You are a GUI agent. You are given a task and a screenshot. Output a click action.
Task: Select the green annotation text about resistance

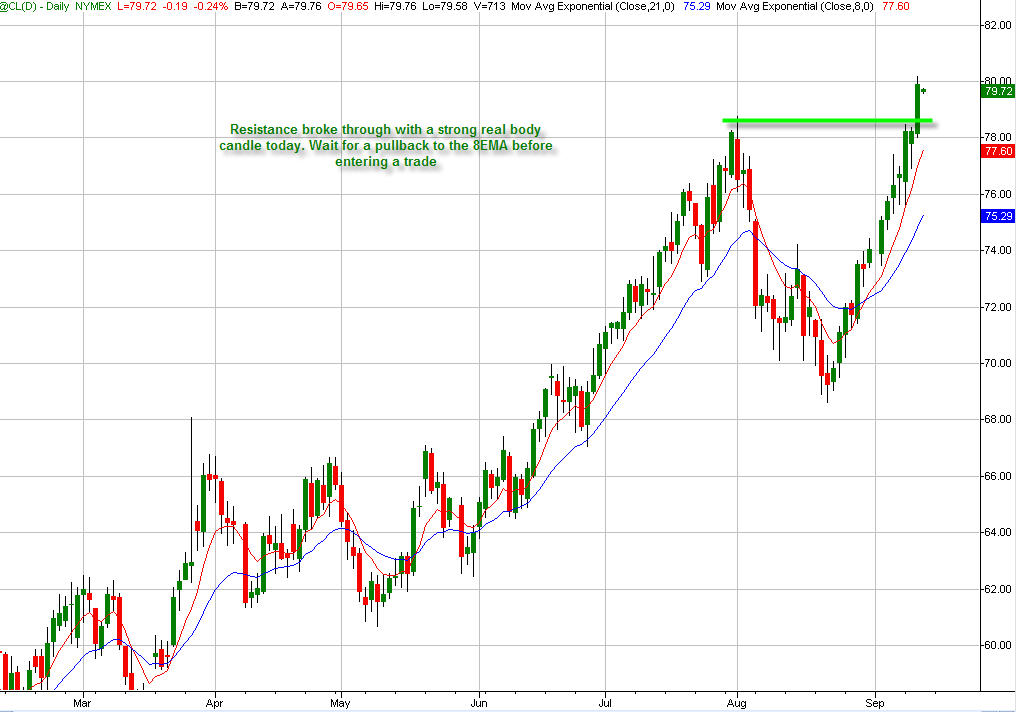386,146
